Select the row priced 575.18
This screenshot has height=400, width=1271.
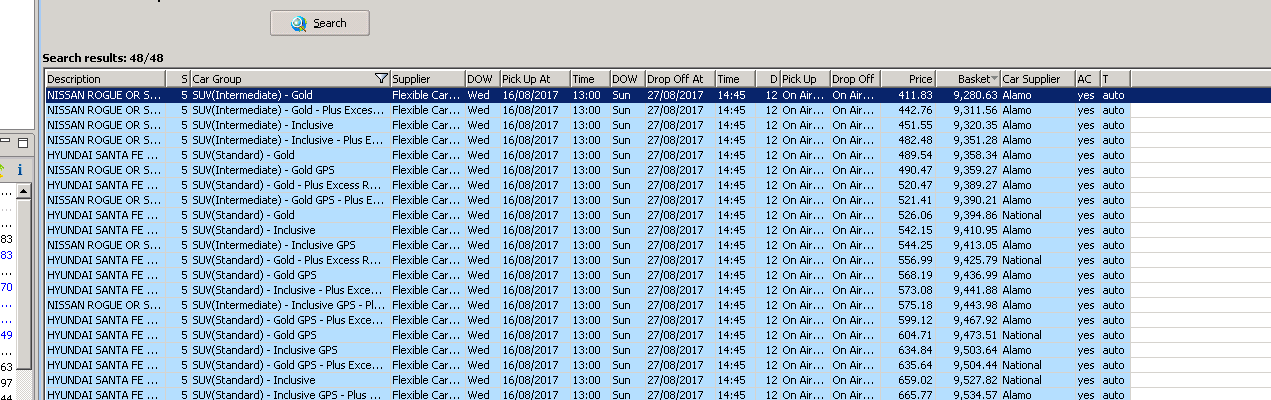(x=588, y=305)
